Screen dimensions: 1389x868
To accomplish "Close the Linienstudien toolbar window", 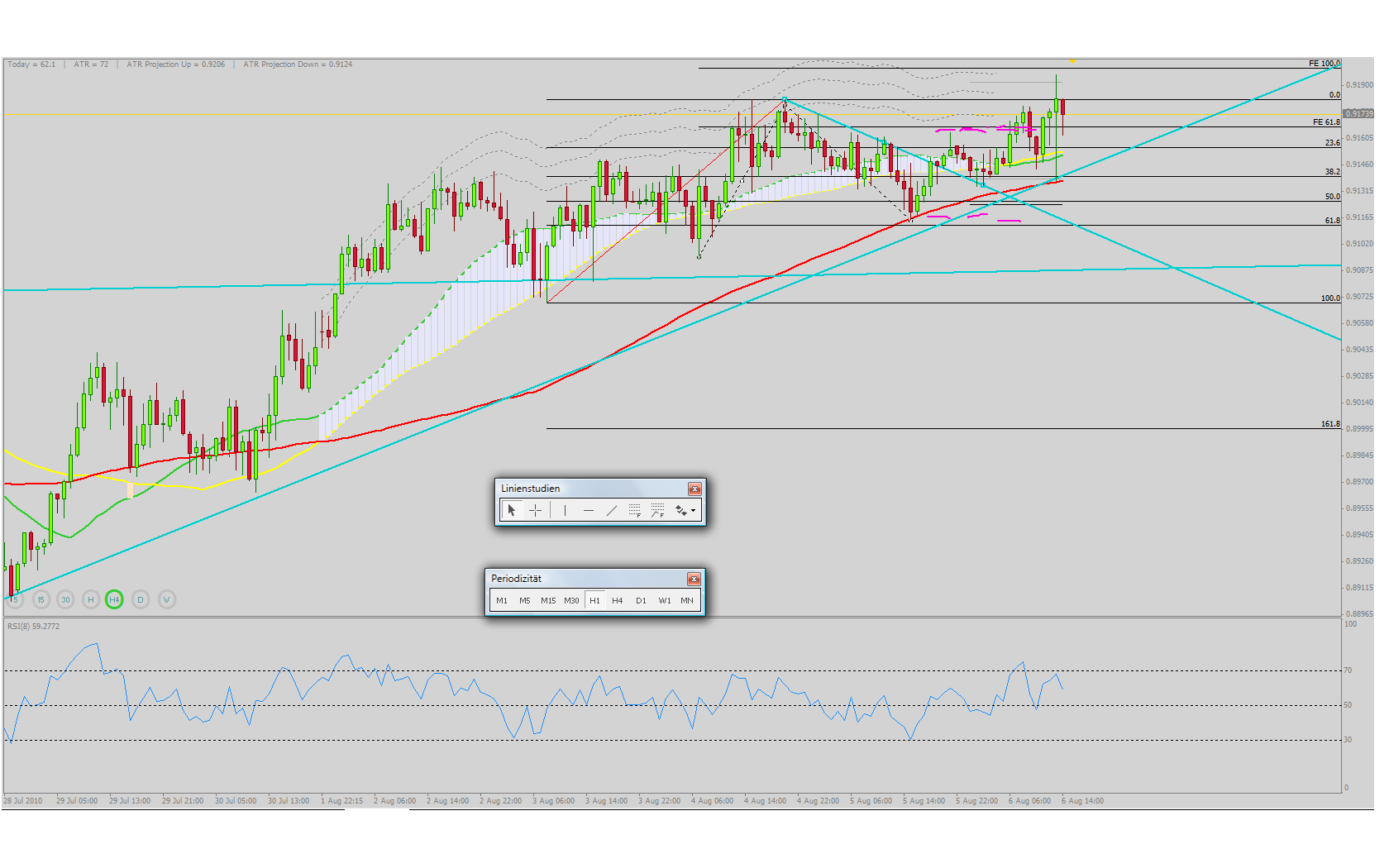I will tap(694, 489).
